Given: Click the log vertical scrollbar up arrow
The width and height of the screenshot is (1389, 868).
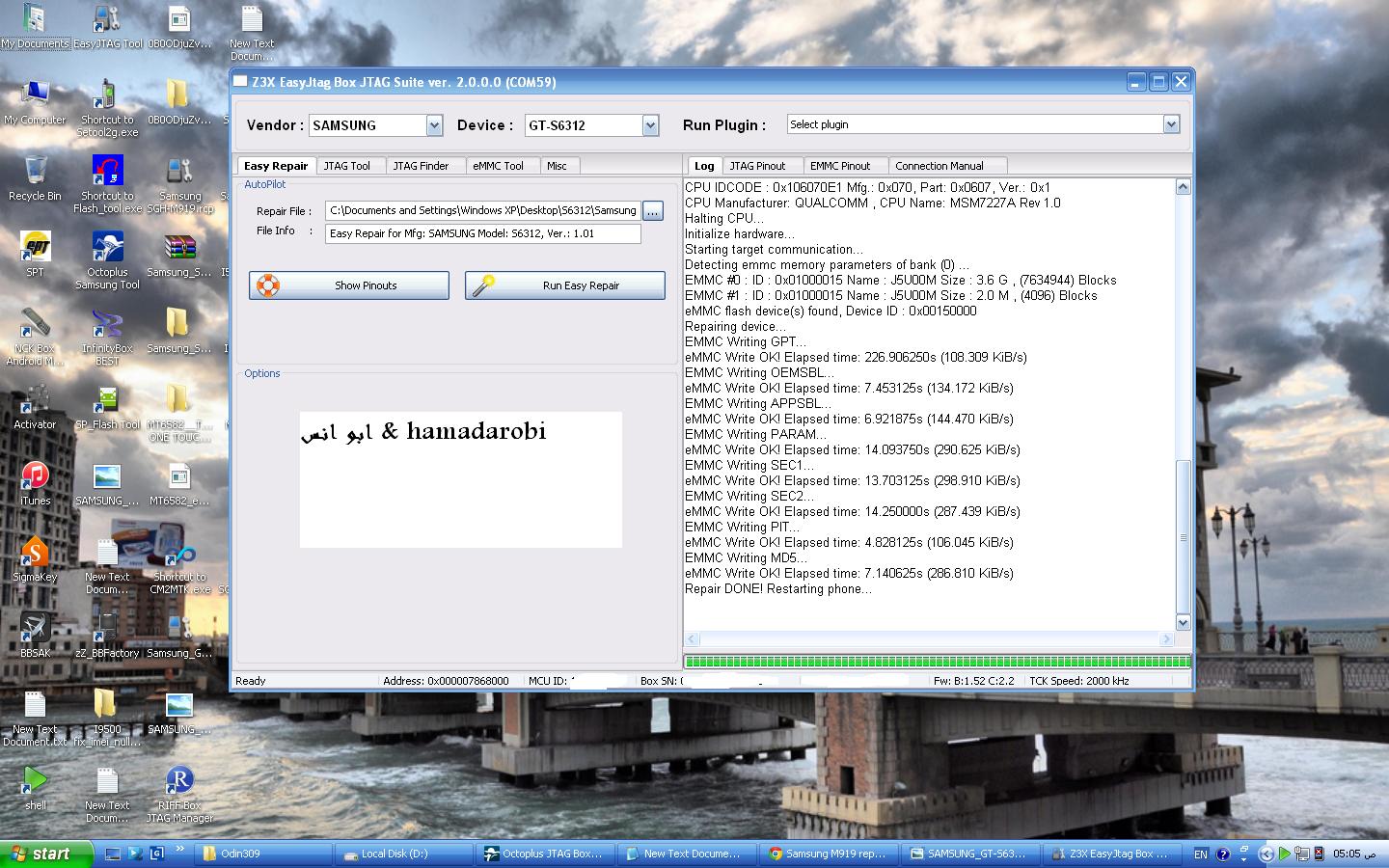Looking at the screenshot, I should 1184,187.
